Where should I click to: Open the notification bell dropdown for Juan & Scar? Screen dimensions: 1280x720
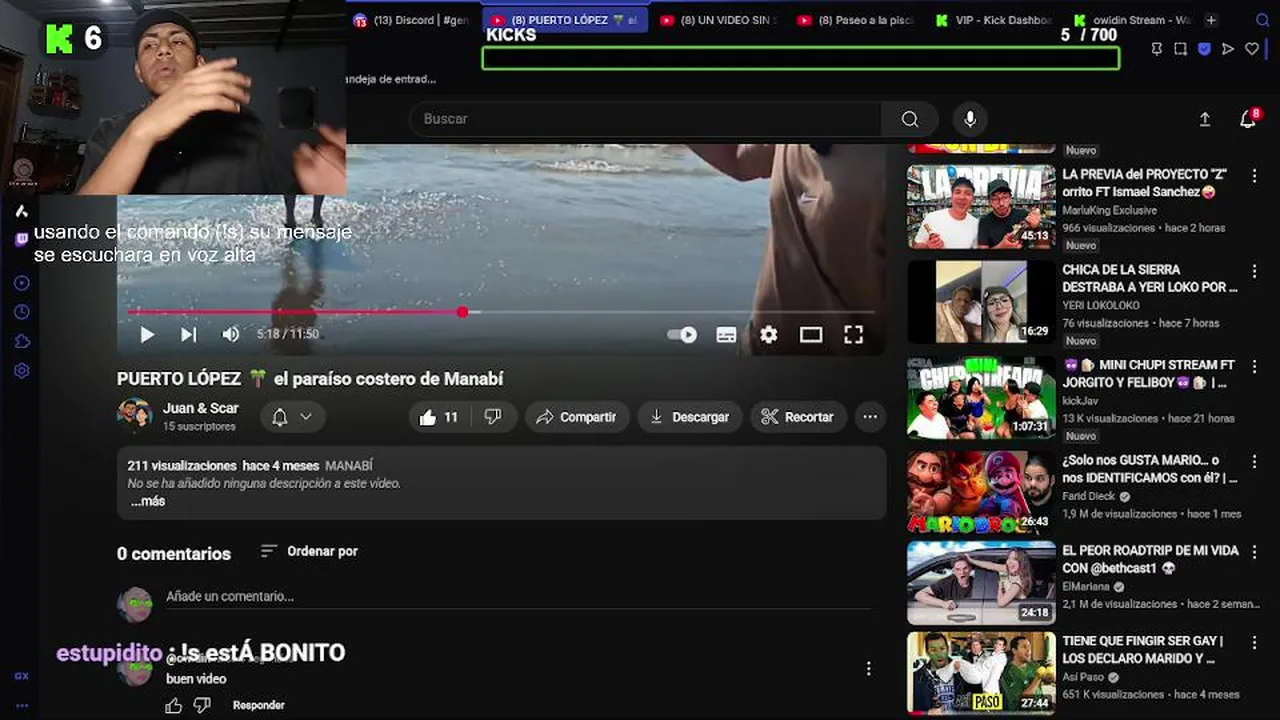click(x=293, y=417)
